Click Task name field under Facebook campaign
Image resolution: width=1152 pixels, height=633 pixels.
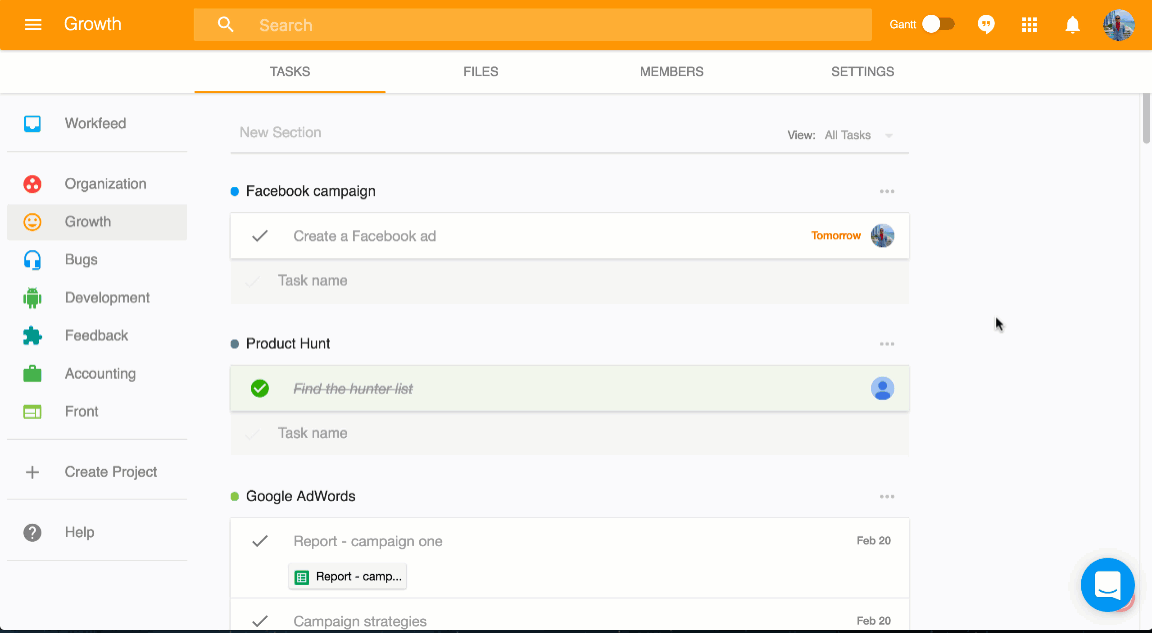tap(569, 281)
